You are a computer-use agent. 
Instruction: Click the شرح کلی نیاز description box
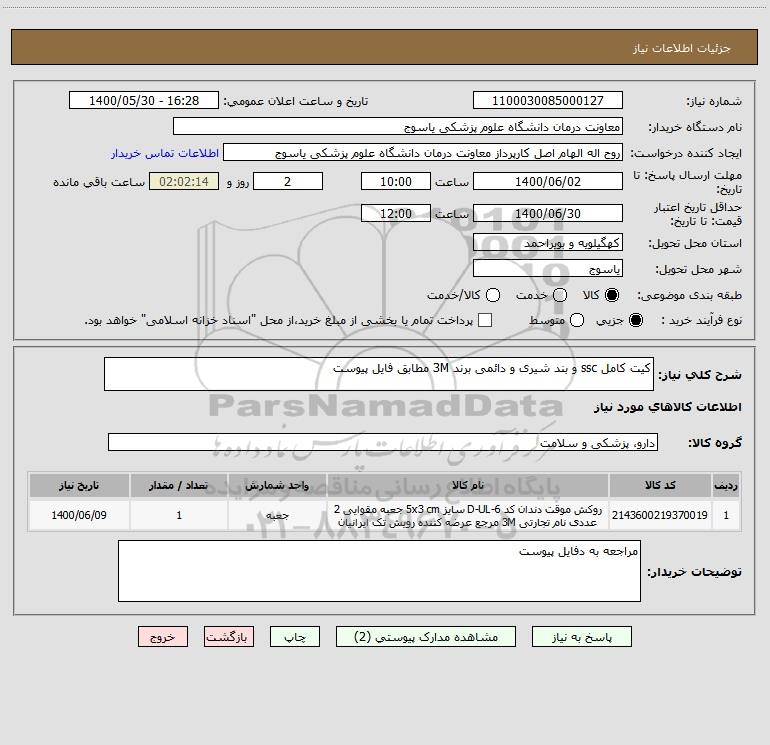coord(379,374)
